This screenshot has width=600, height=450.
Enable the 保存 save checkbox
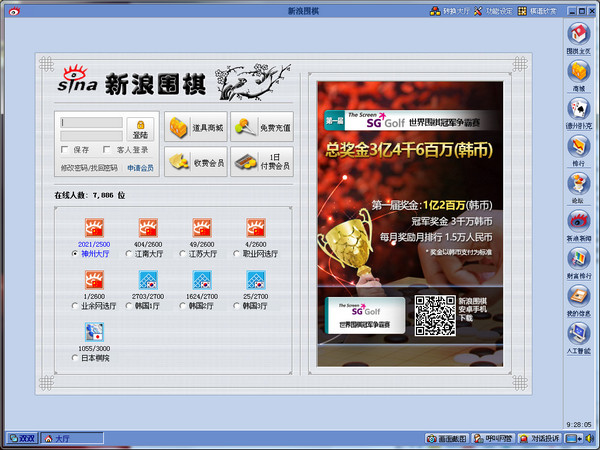click(x=65, y=149)
